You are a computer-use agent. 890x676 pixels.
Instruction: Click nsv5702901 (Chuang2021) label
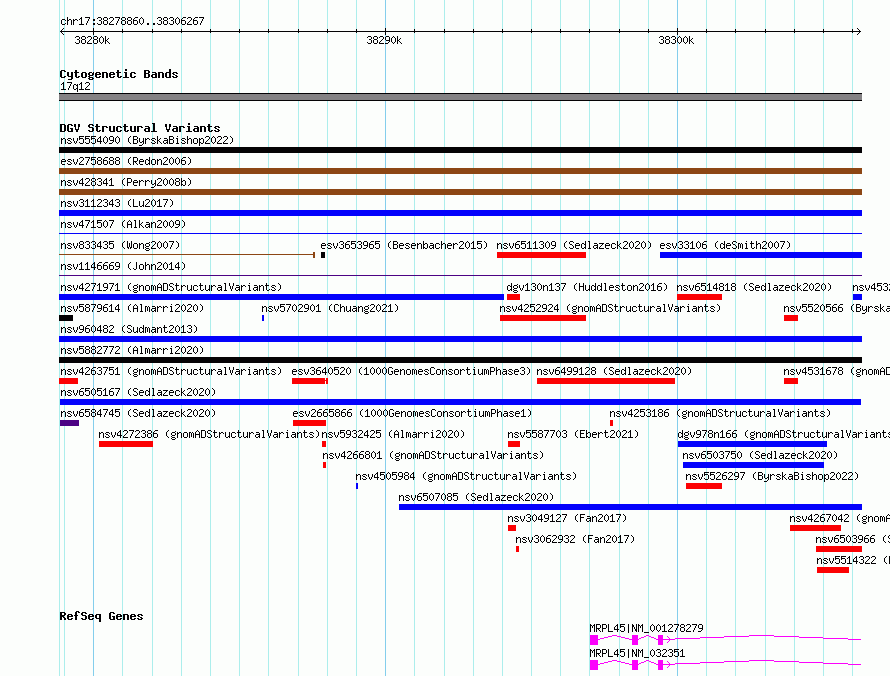(x=330, y=308)
